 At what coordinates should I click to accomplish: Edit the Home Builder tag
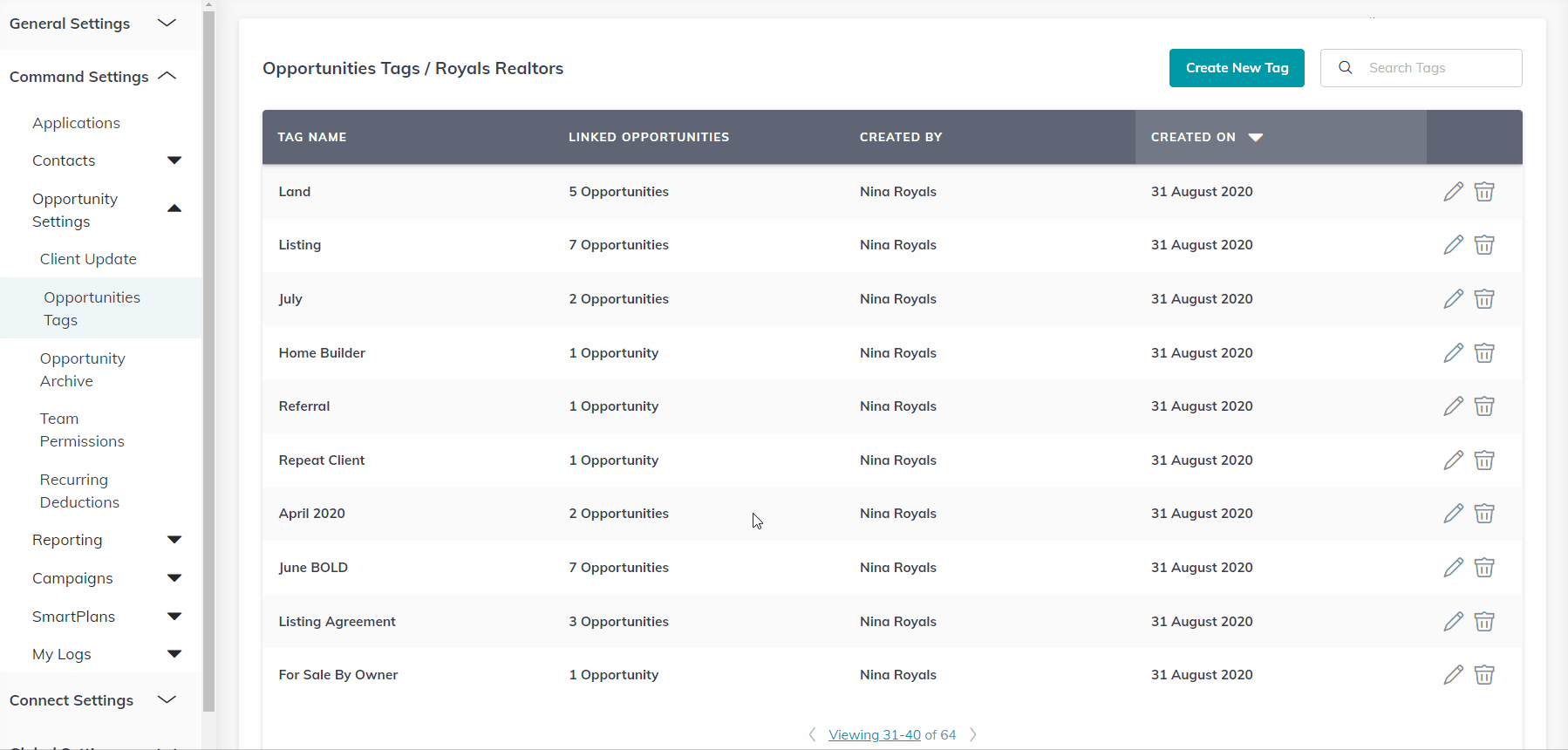click(1453, 353)
